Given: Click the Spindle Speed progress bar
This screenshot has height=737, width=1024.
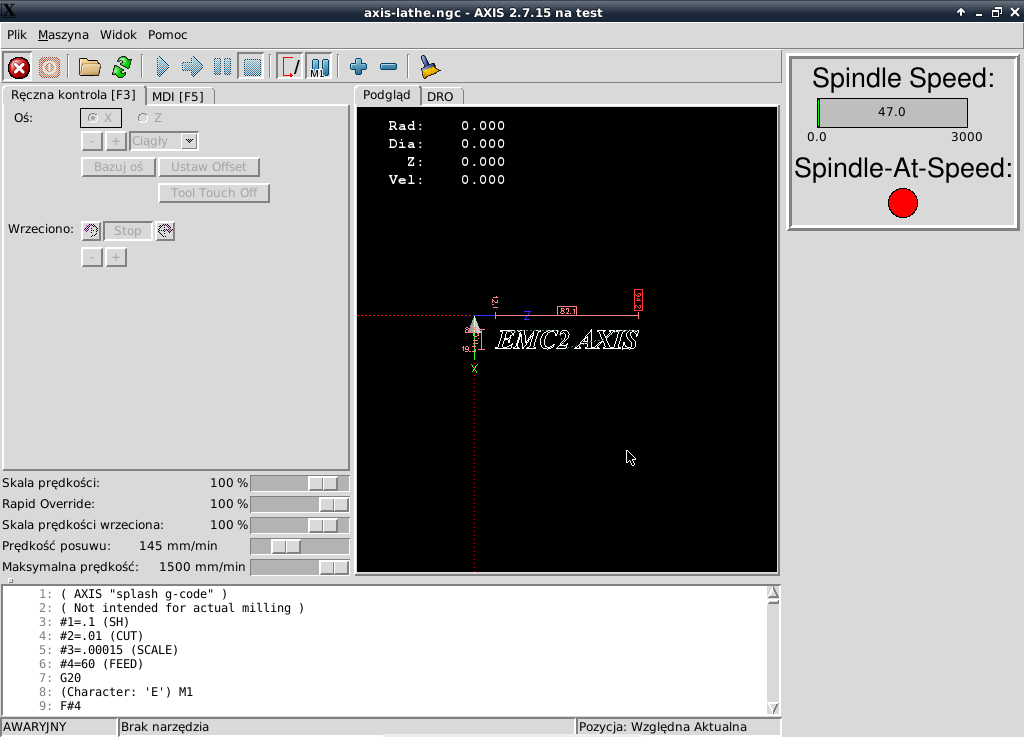Looking at the screenshot, I should tap(892, 113).
